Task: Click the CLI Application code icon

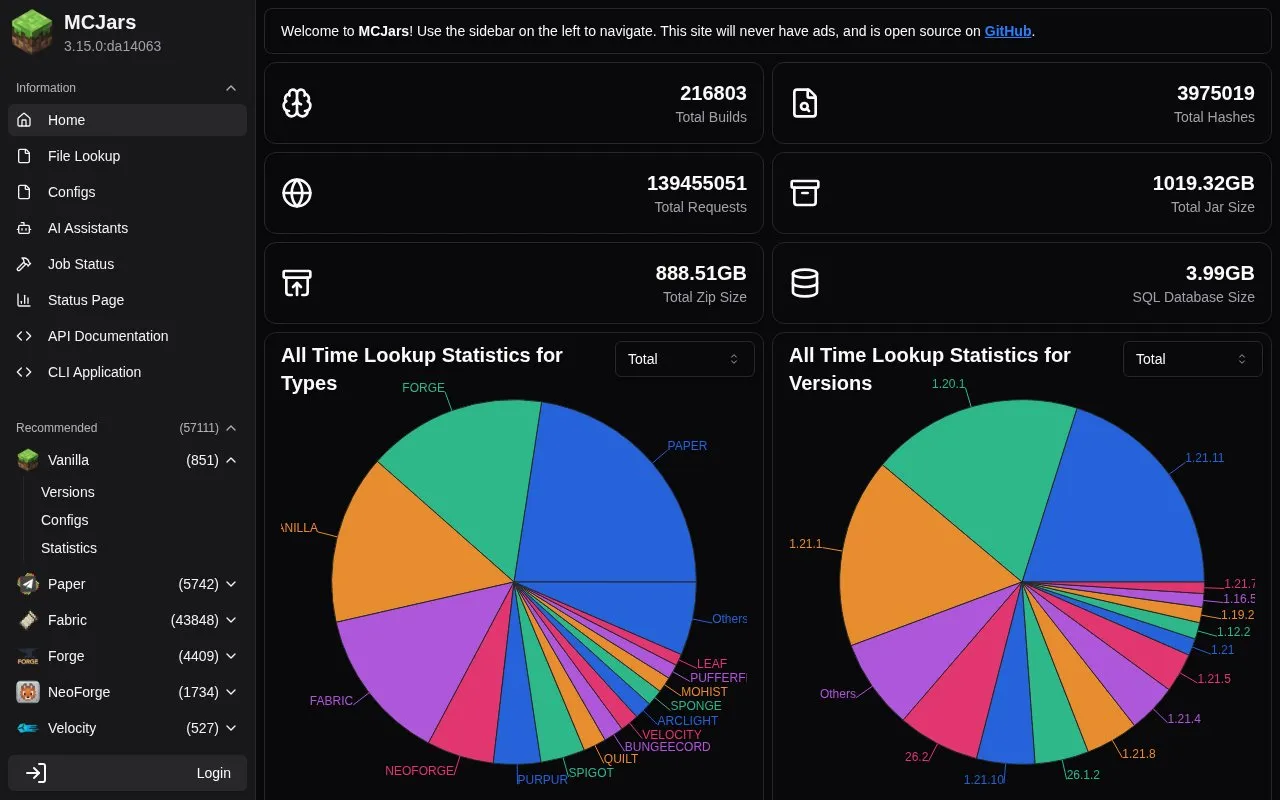Action: click(x=25, y=372)
